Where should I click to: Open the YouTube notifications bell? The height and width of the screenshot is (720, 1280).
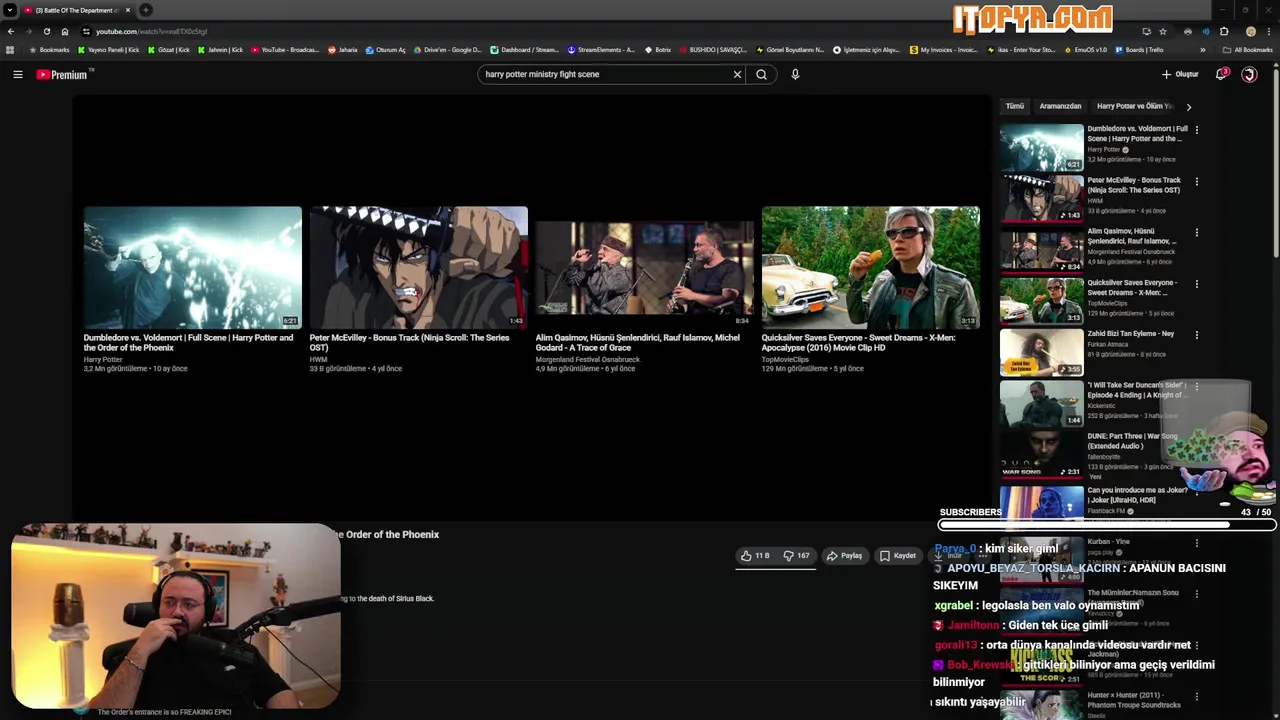(x=1221, y=74)
